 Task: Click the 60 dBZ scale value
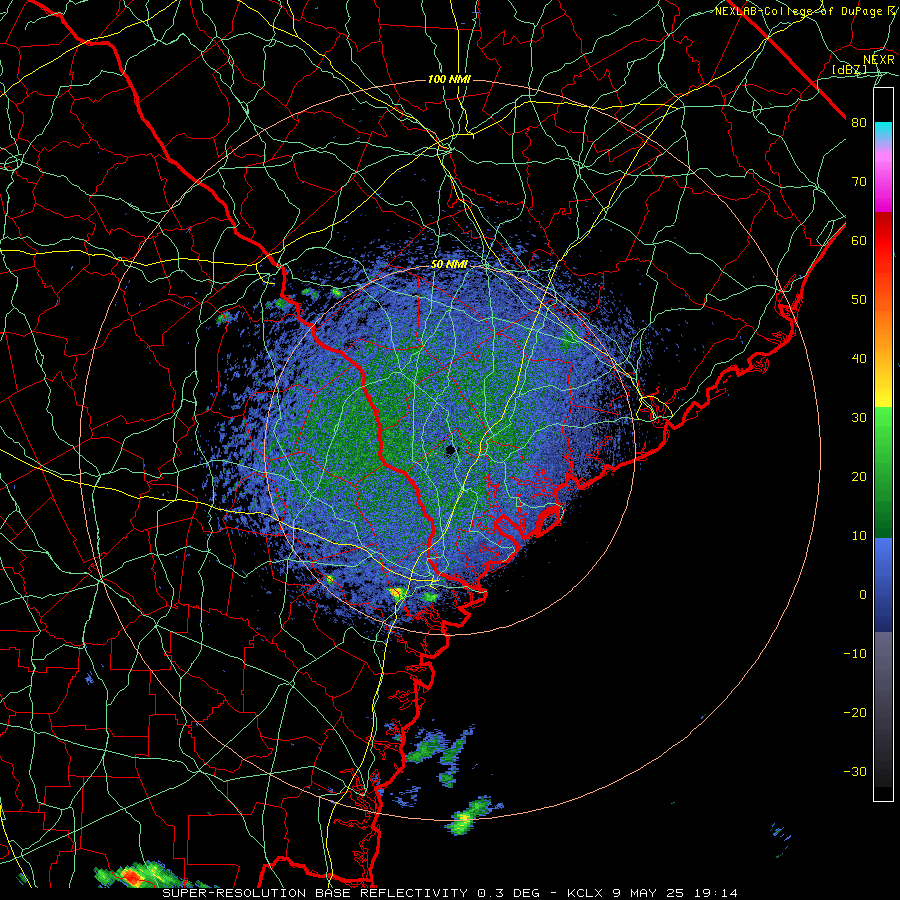click(x=859, y=240)
